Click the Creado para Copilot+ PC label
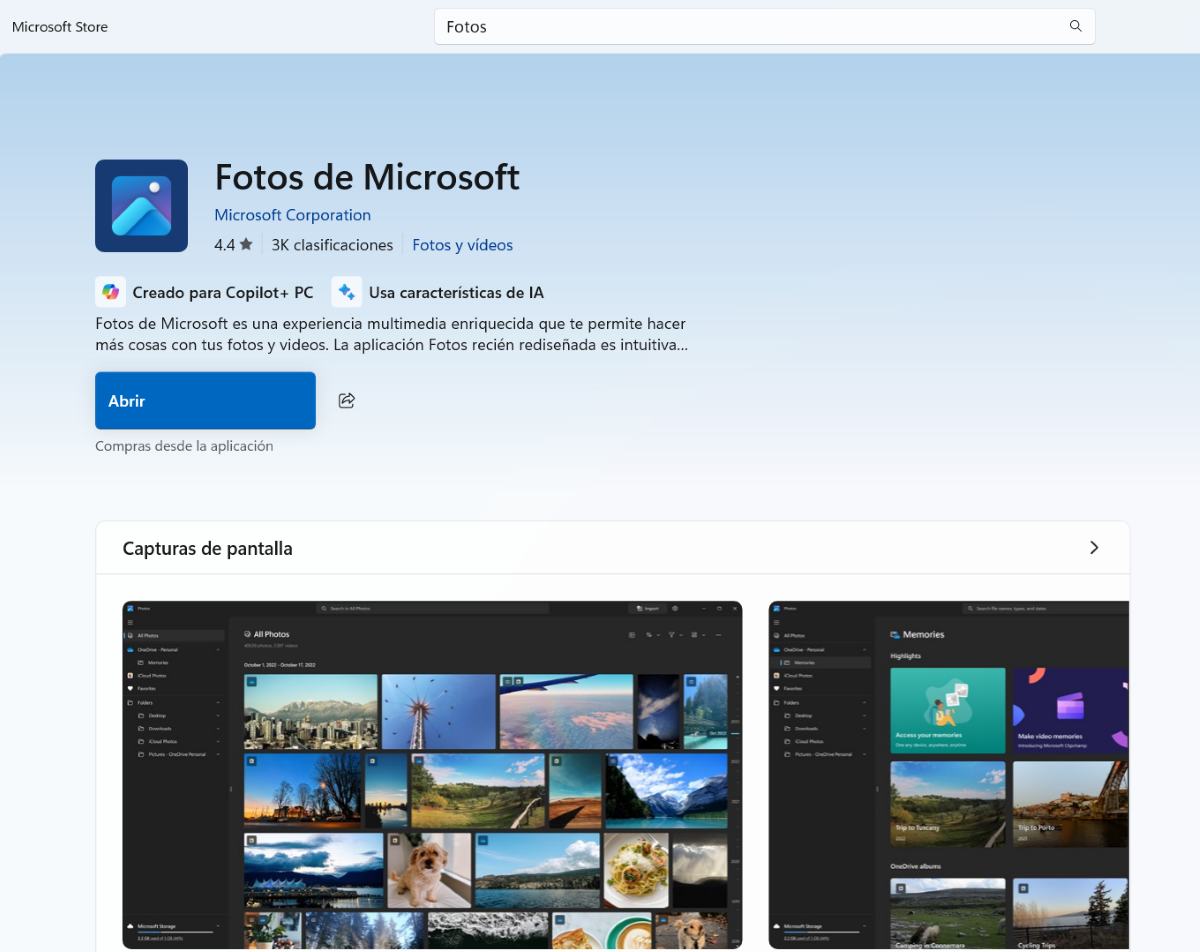Screen dimensions: 1200x952 222,293
